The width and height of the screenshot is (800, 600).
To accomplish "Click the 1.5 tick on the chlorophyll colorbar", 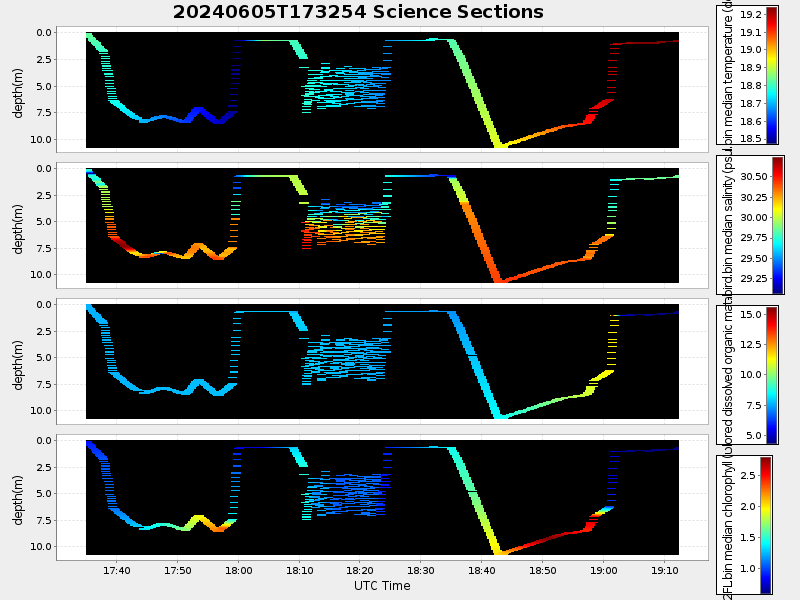I will click(748, 537).
